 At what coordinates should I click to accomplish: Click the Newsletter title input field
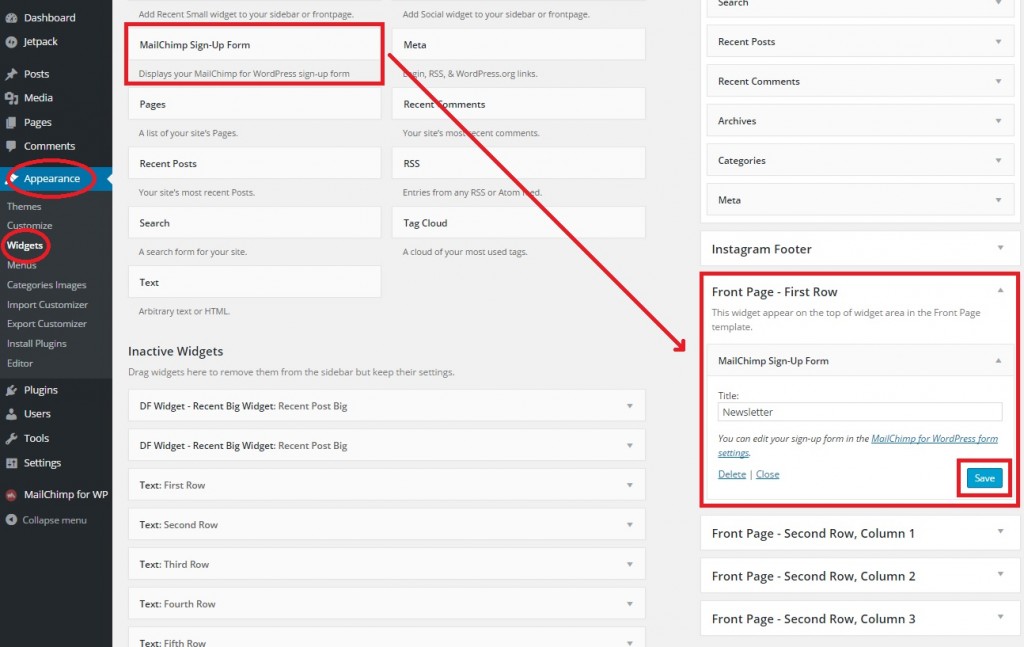[860, 411]
